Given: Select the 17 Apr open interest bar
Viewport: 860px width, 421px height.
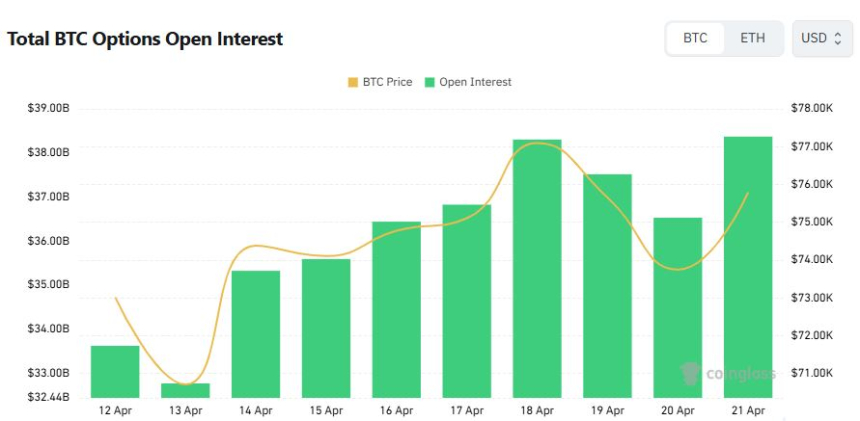Looking at the screenshot, I should pos(467,300).
